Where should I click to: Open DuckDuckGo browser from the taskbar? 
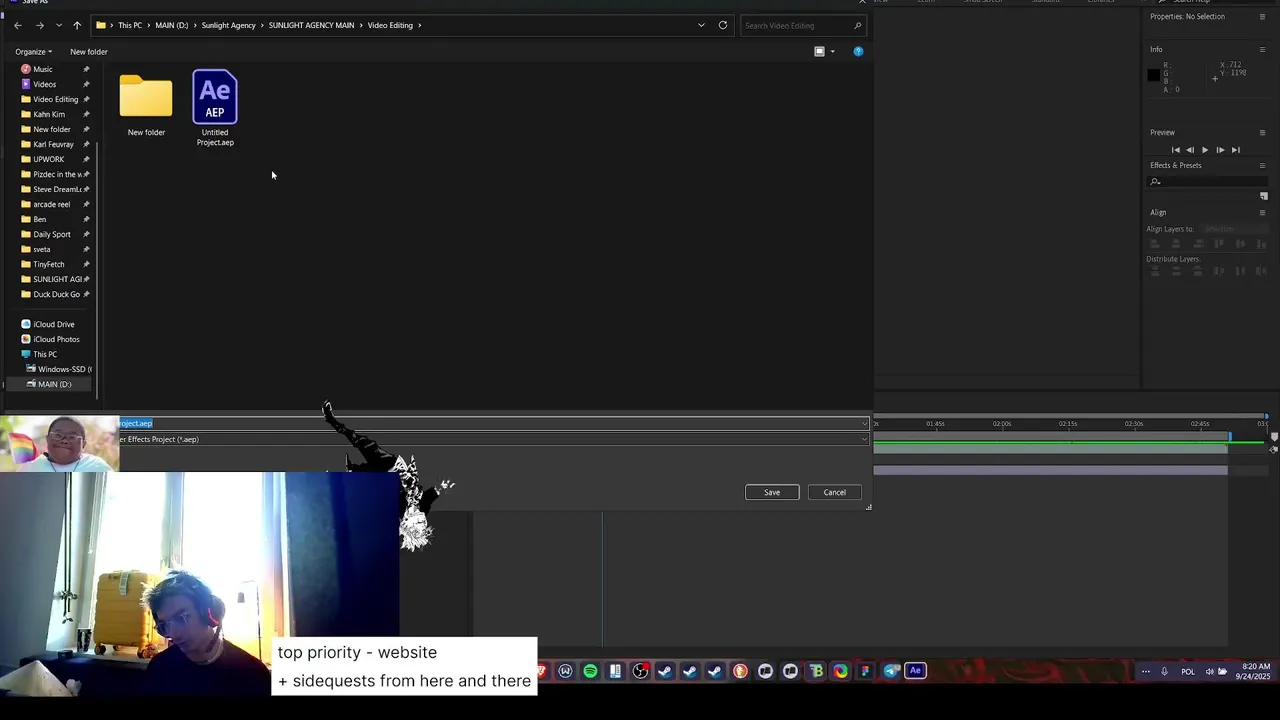click(740, 671)
